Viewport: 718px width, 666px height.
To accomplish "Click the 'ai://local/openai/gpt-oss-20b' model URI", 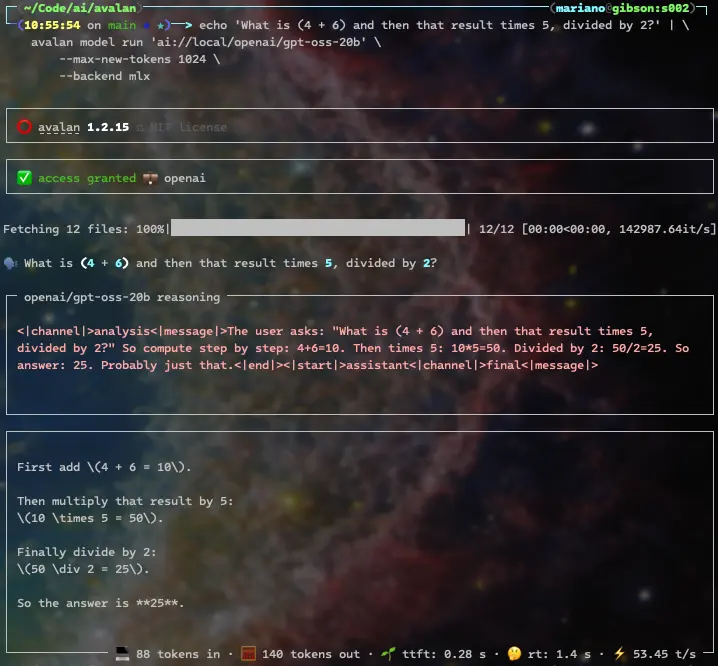I will pyautogui.click(x=258, y=42).
